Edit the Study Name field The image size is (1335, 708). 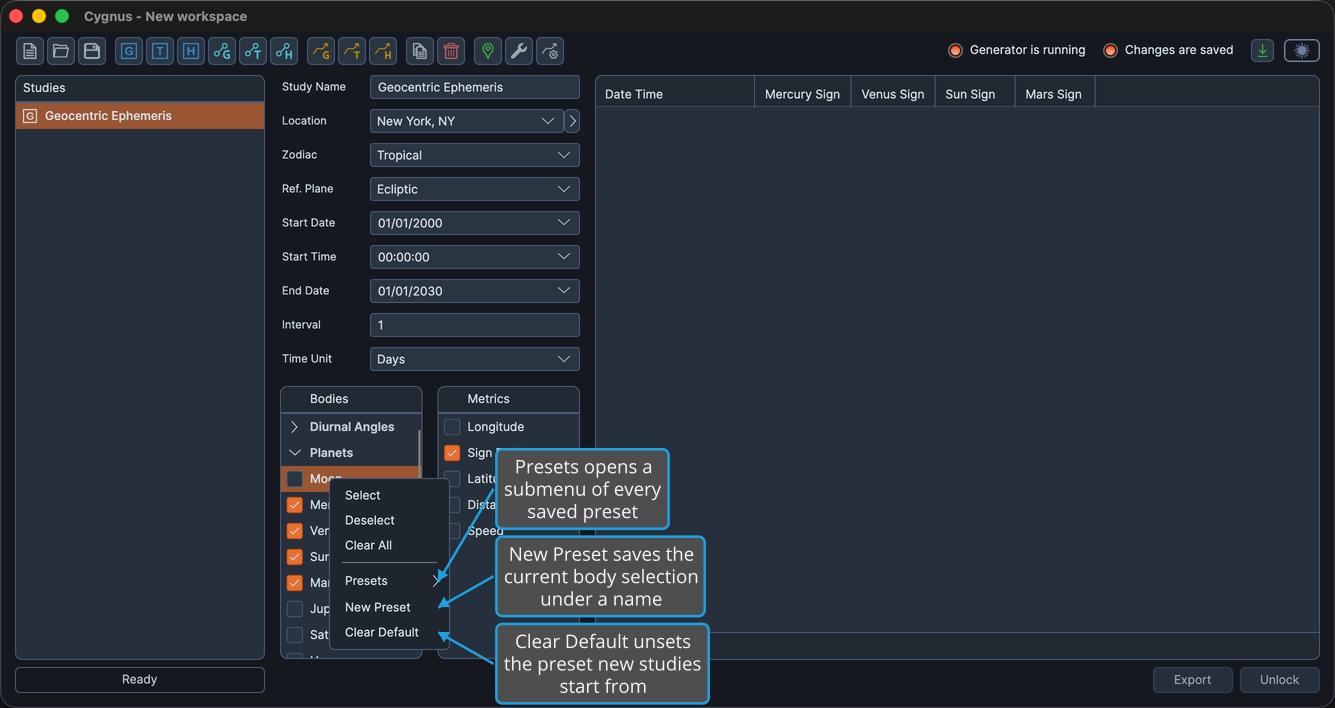click(x=475, y=87)
